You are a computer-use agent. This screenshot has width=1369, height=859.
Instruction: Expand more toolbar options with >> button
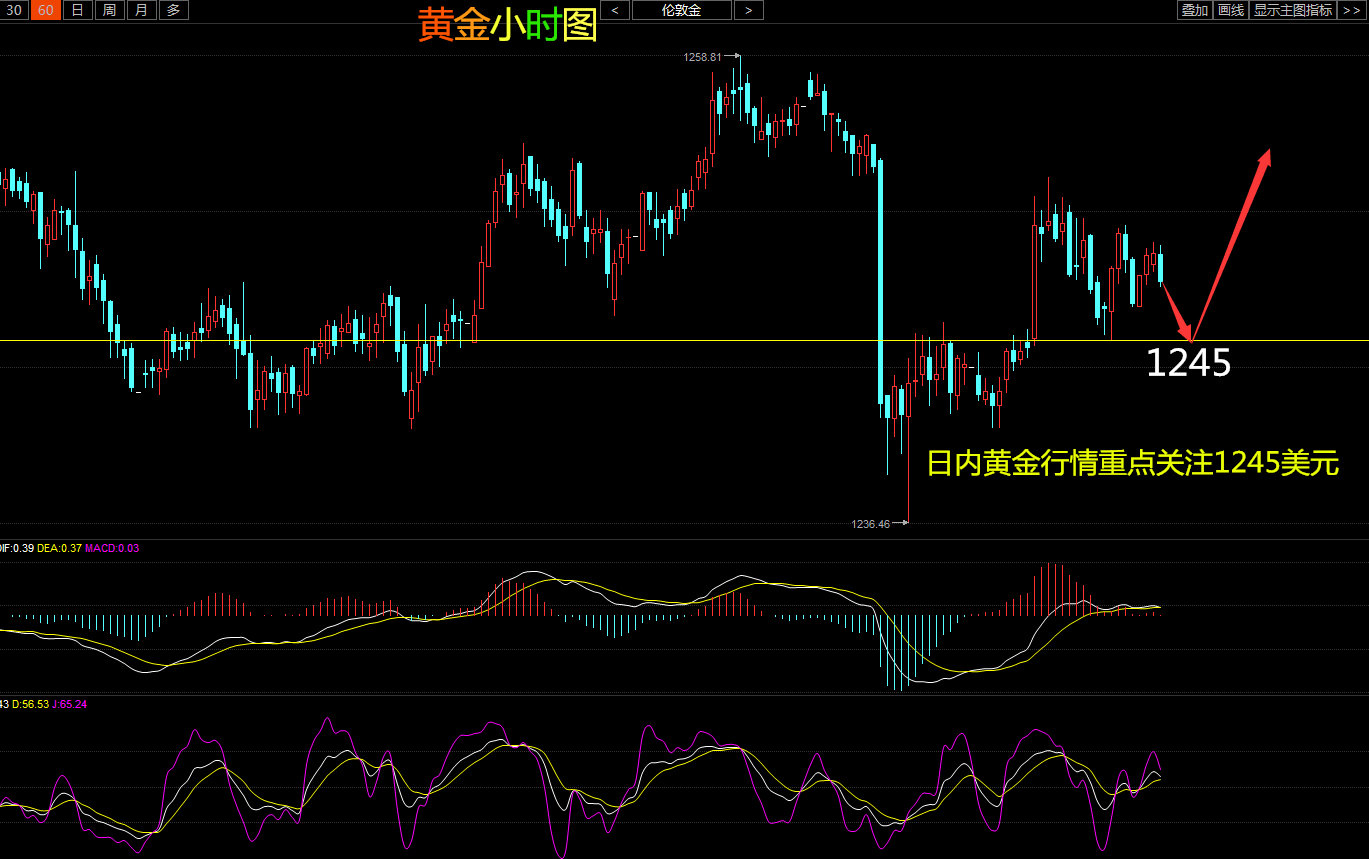point(1352,10)
